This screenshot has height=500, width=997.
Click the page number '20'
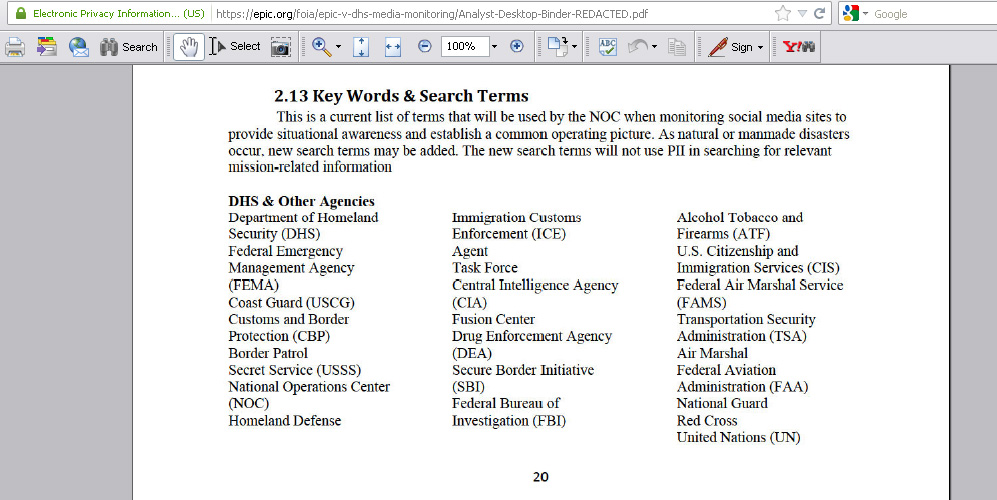(540, 477)
